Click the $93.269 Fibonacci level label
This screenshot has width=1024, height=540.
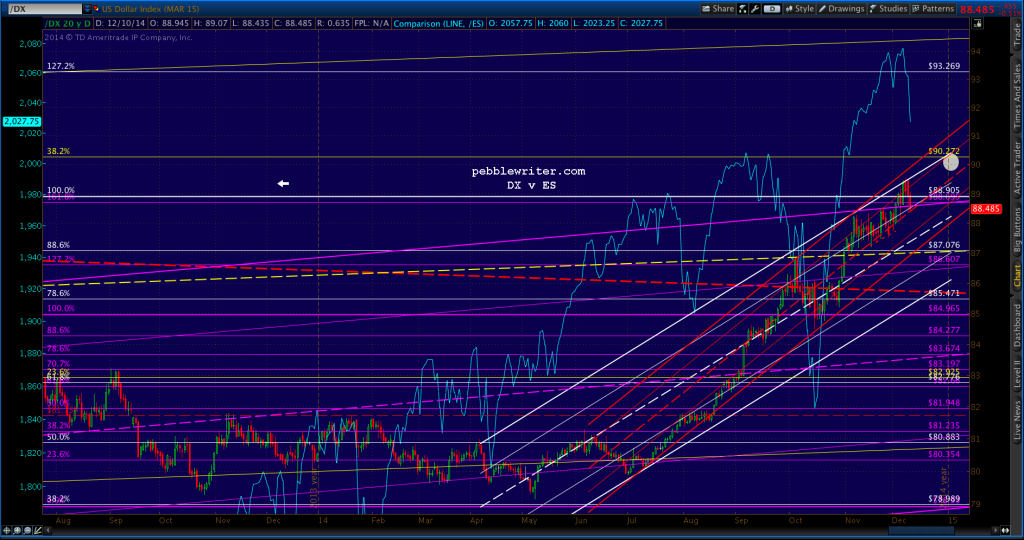pos(944,66)
